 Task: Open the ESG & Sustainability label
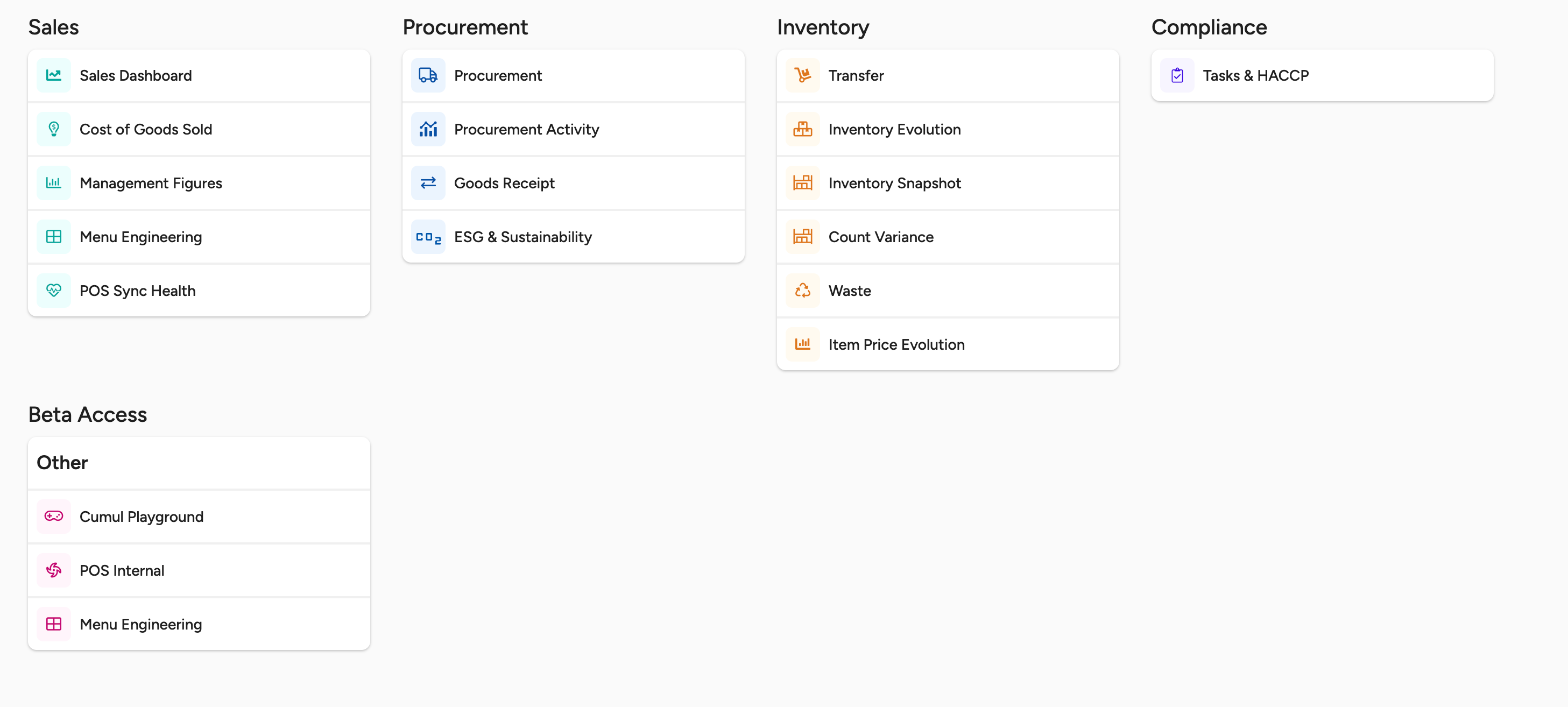pyautogui.click(x=523, y=238)
